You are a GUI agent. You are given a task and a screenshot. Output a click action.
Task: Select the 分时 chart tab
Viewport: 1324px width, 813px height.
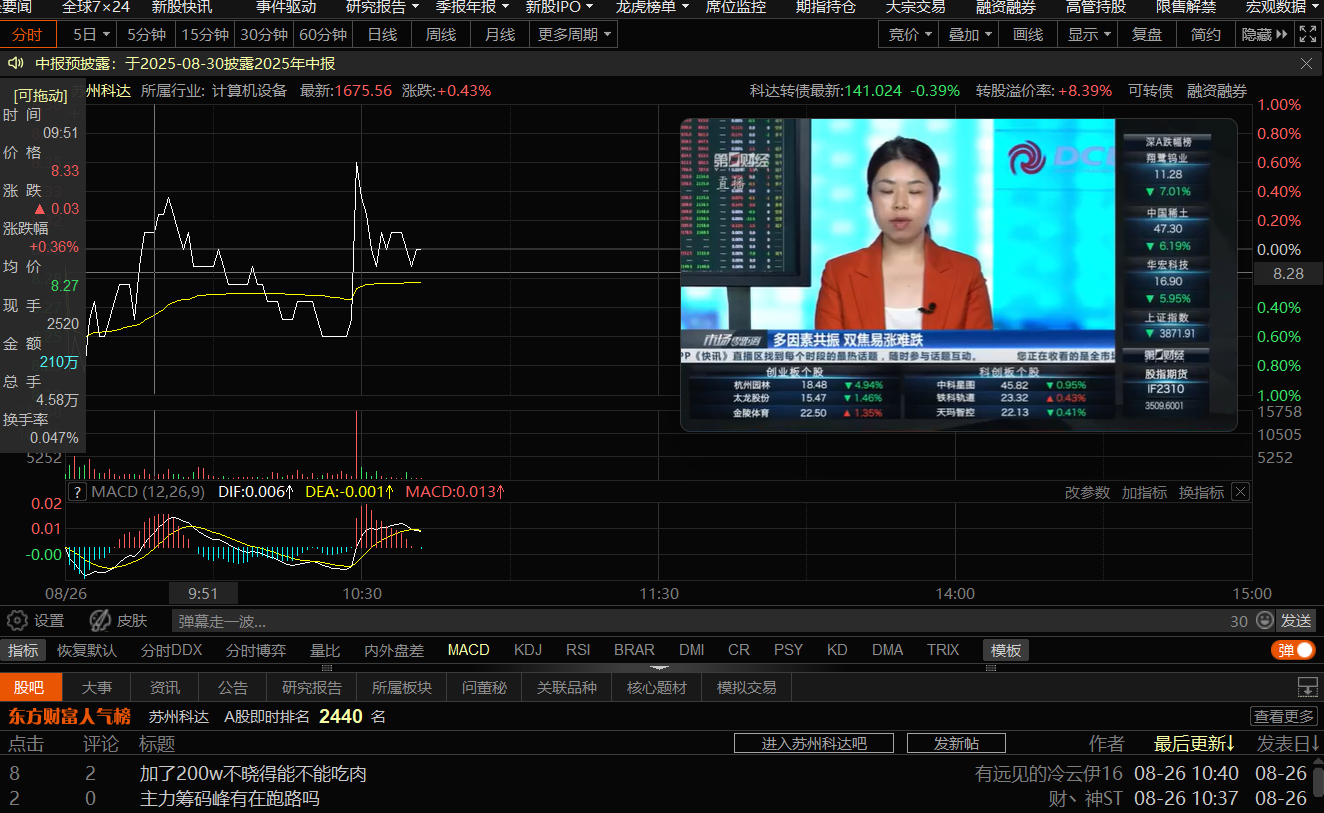coord(28,34)
